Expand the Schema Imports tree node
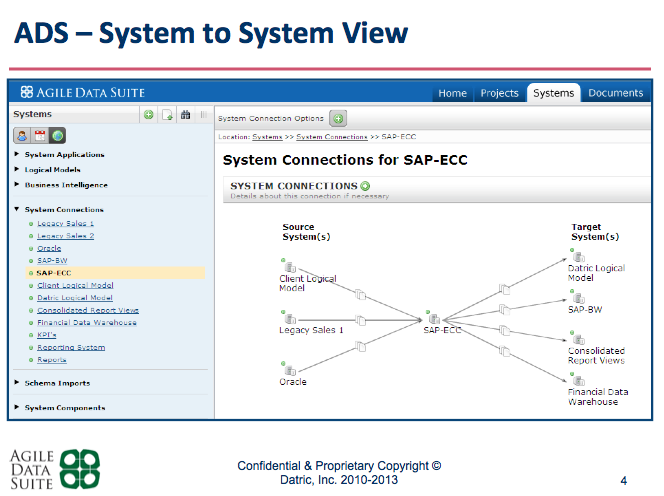 pos(17,383)
